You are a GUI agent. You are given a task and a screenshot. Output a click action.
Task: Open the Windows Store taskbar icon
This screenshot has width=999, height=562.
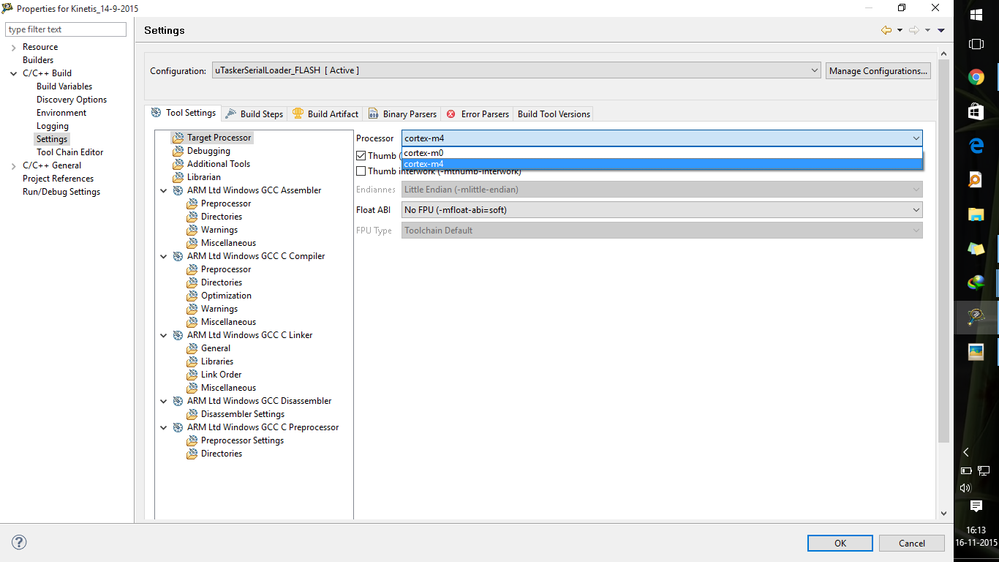(x=975, y=112)
